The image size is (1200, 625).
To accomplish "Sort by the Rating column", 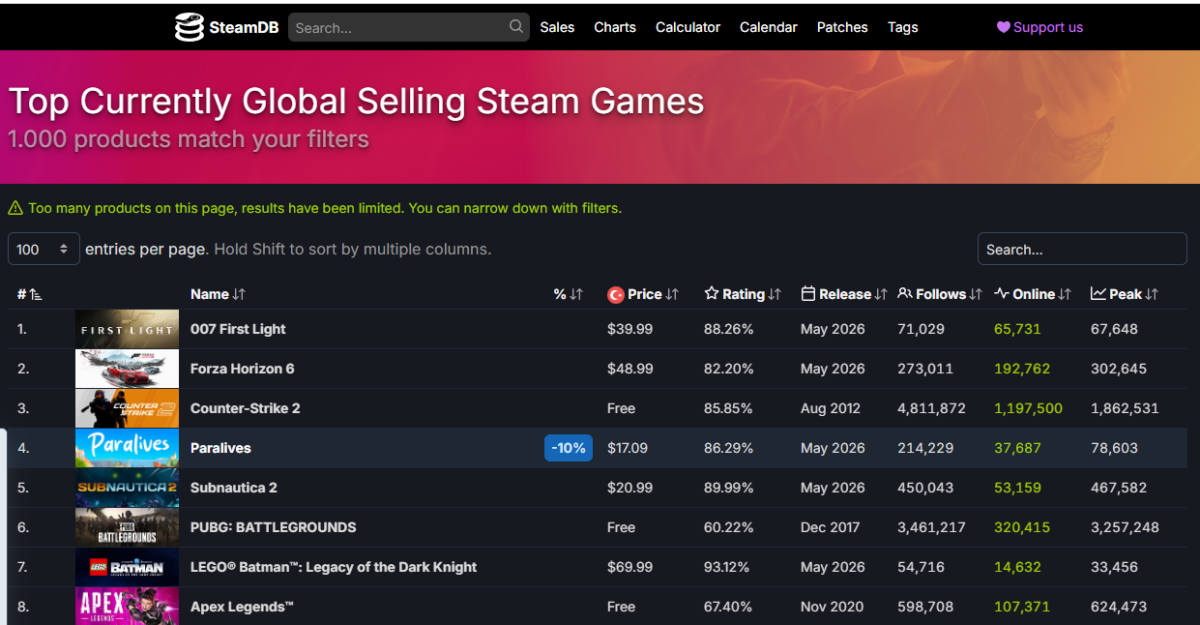I will tap(743, 294).
